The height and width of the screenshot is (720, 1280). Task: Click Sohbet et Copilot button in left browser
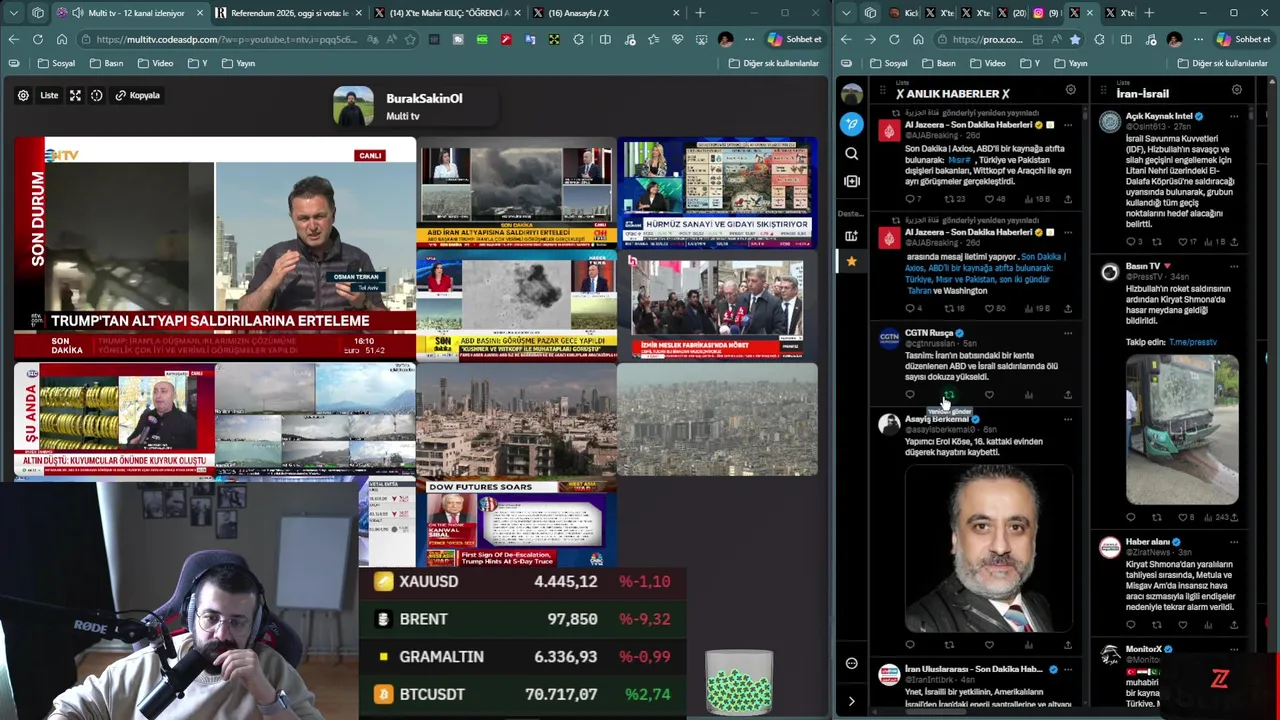(x=795, y=39)
